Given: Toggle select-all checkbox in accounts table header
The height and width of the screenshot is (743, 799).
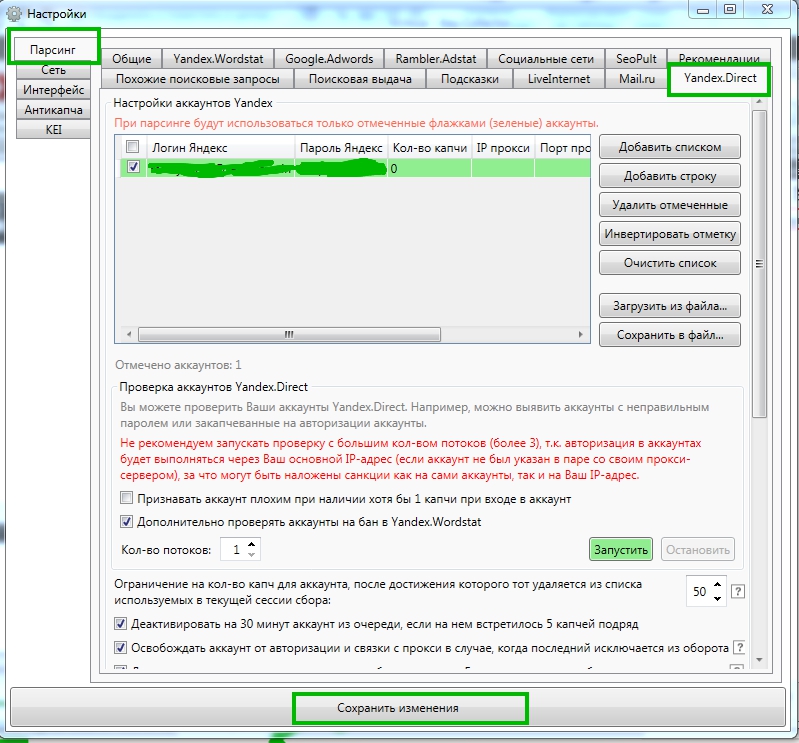Looking at the screenshot, I should [x=132, y=147].
